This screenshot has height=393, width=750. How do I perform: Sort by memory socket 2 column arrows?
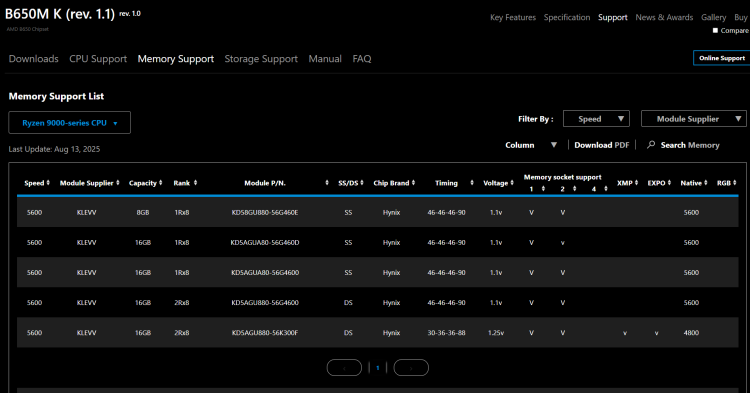click(x=574, y=189)
